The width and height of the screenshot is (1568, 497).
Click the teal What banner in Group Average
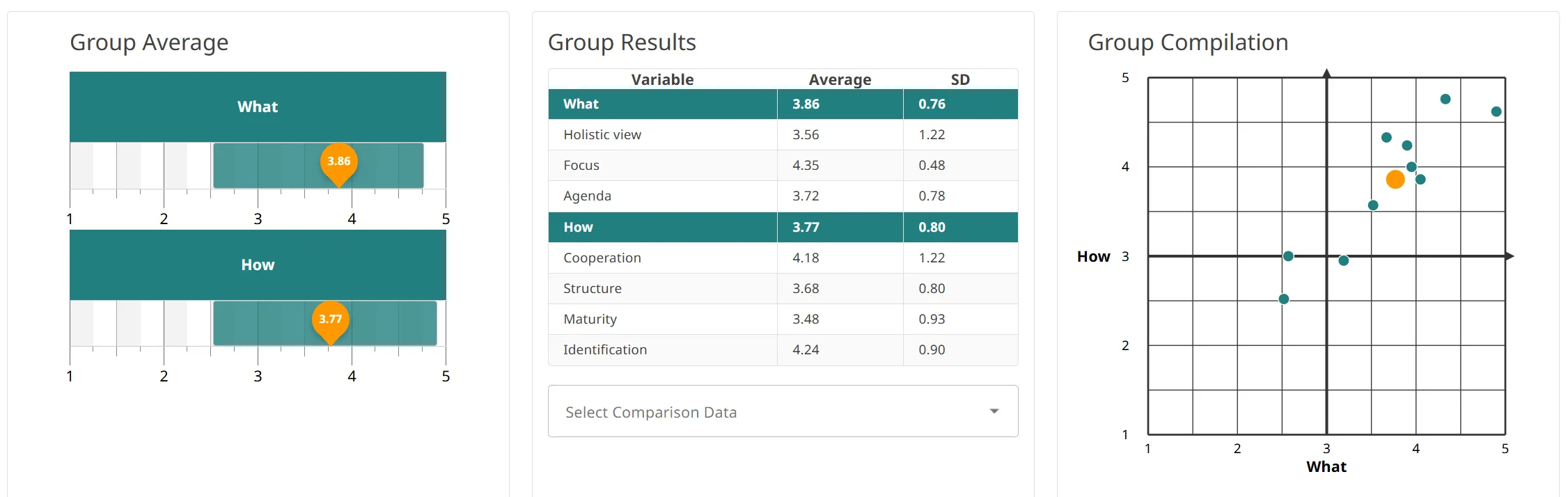[x=258, y=106]
